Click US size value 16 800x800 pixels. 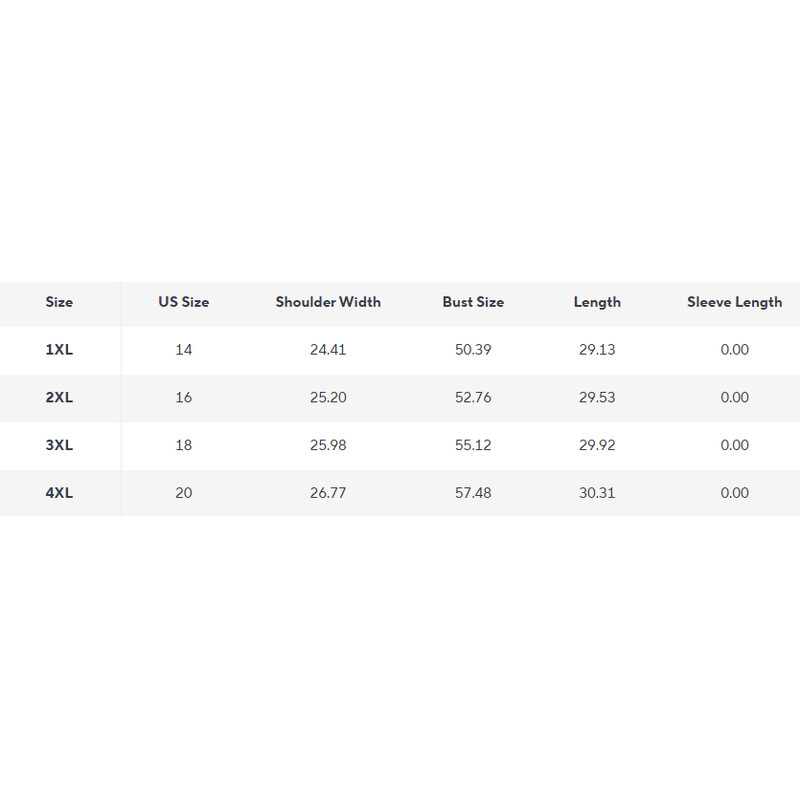[x=184, y=398]
